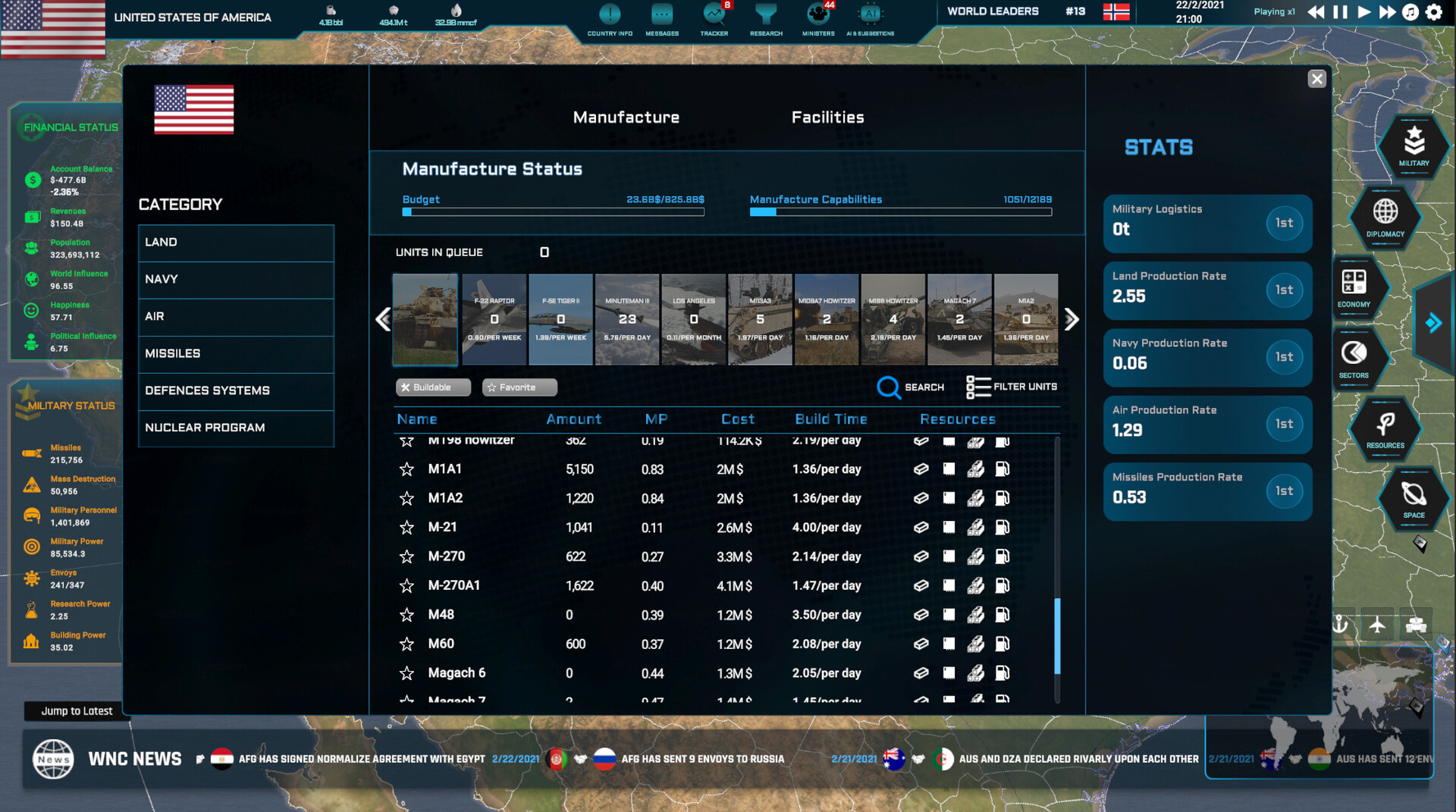Favorite the M1A2 unit star
Viewport: 1456px width, 812px height.
407,499
